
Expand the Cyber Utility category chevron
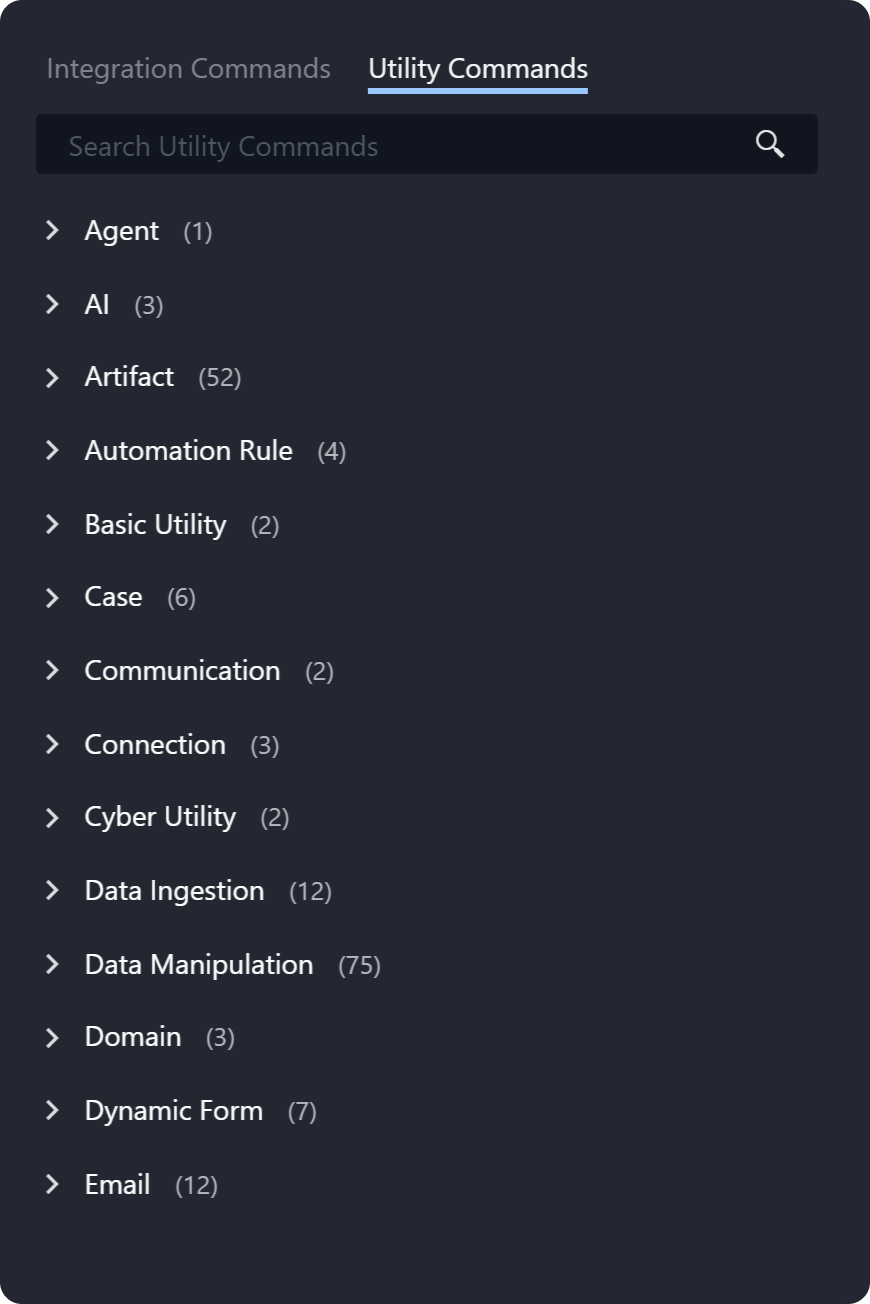coord(53,817)
